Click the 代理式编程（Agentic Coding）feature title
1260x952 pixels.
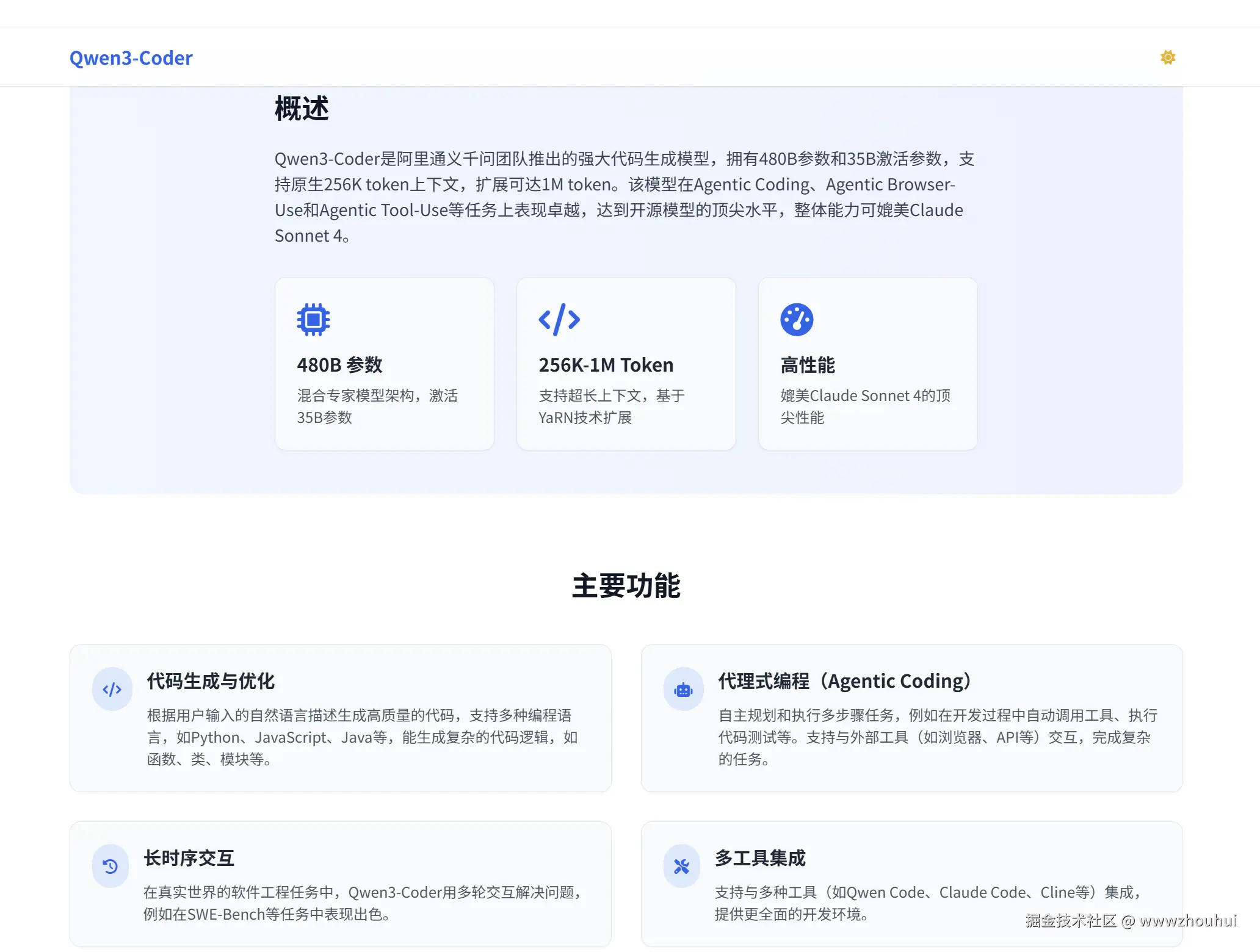point(845,681)
